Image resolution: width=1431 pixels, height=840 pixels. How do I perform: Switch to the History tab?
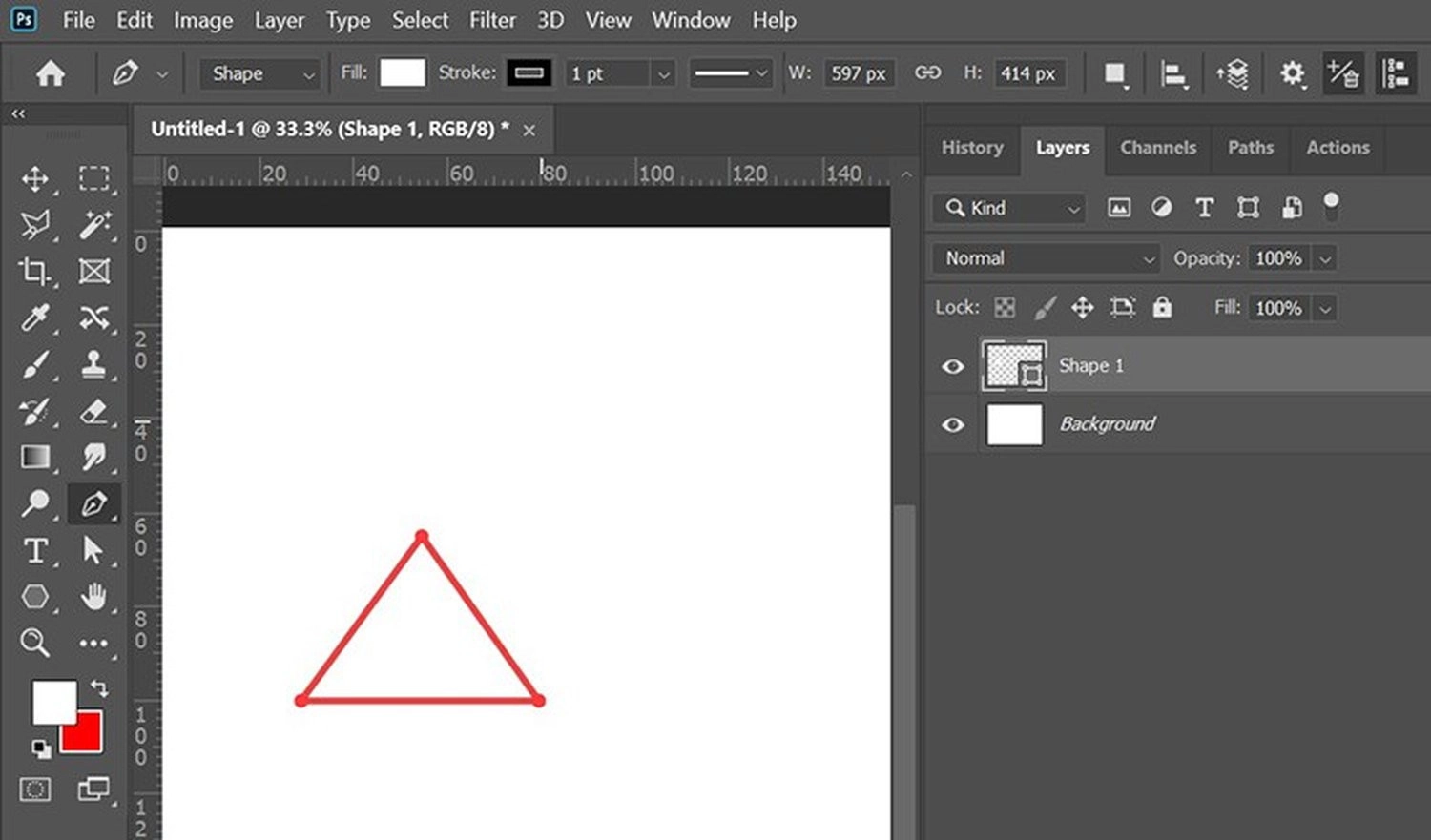(972, 148)
